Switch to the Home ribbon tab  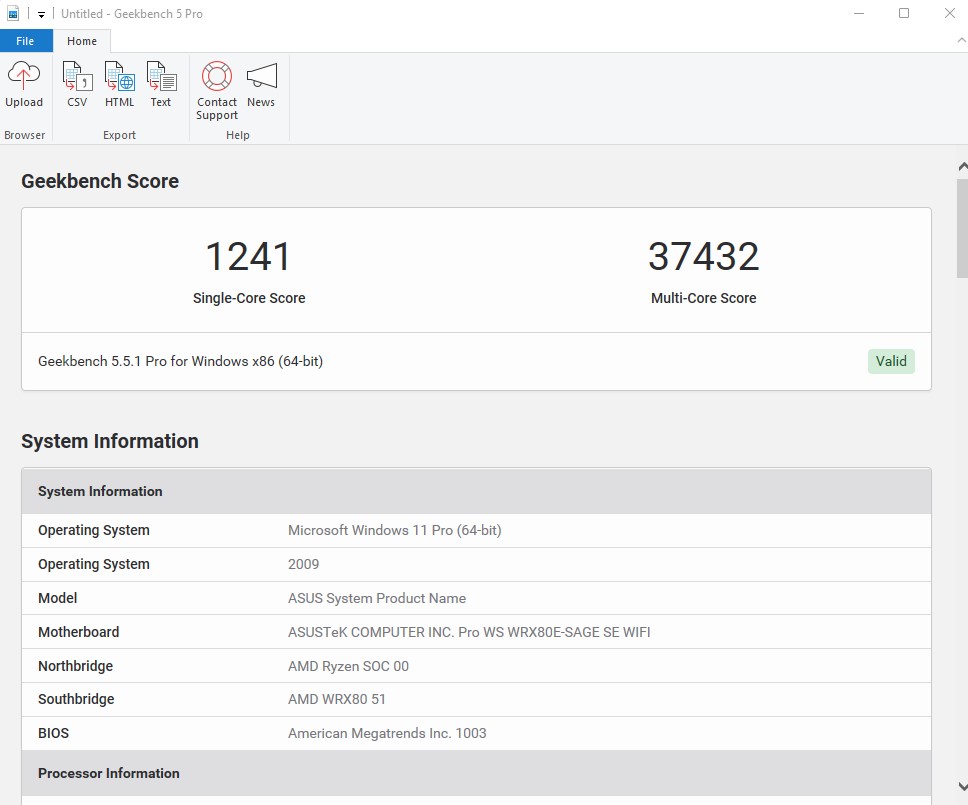click(82, 41)
